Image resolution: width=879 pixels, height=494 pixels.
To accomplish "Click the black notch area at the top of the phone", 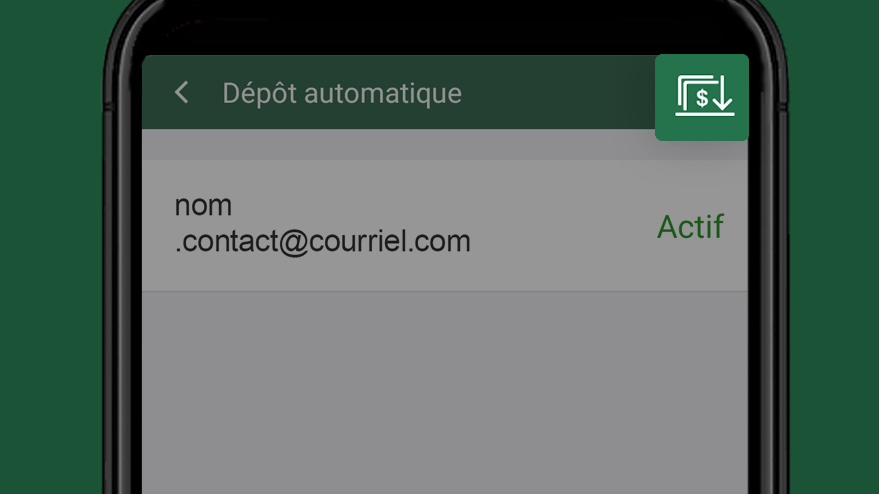I will [x=440, y=28].
